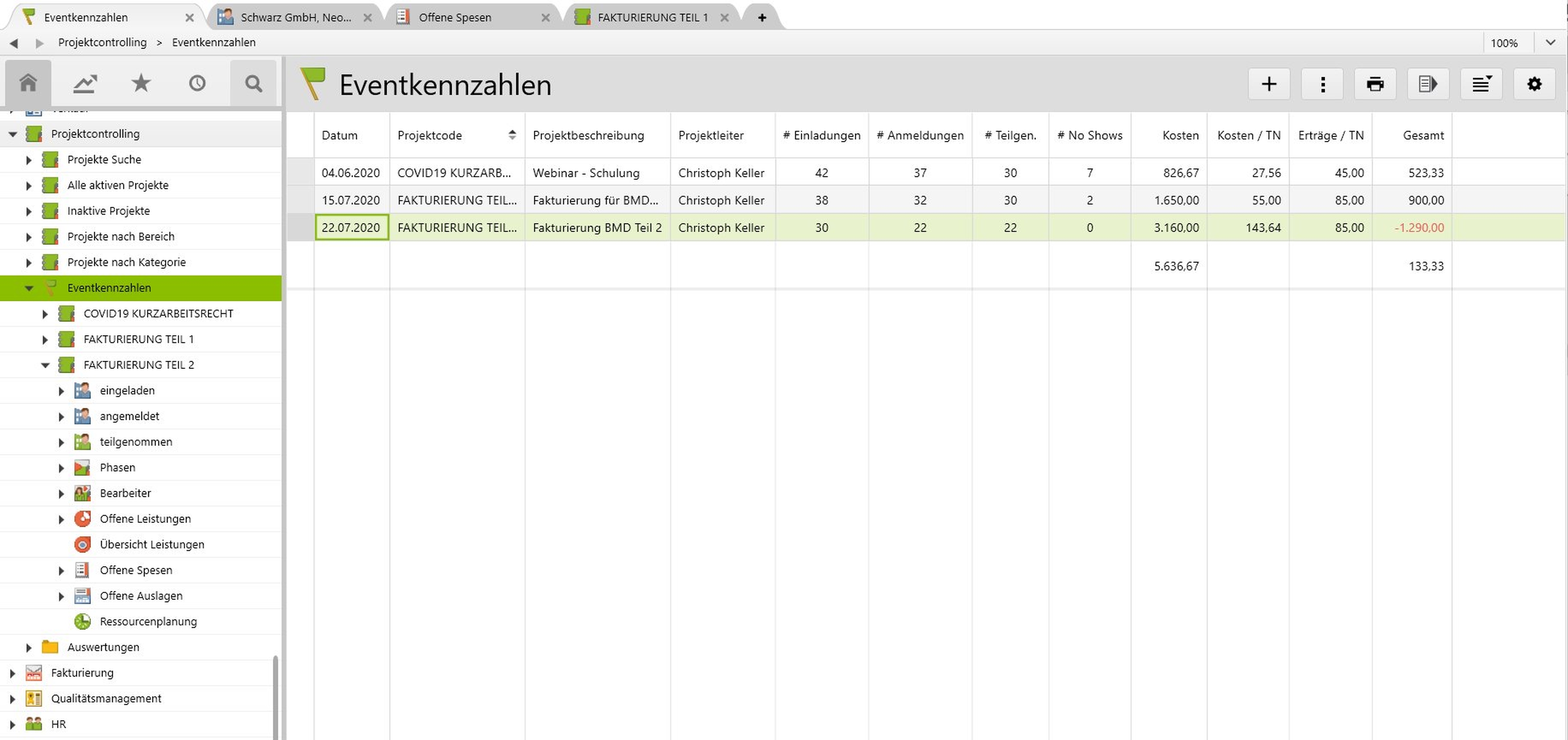
Task: Select the COVID19 KURZARB row date cell
Action: point(351,173)
